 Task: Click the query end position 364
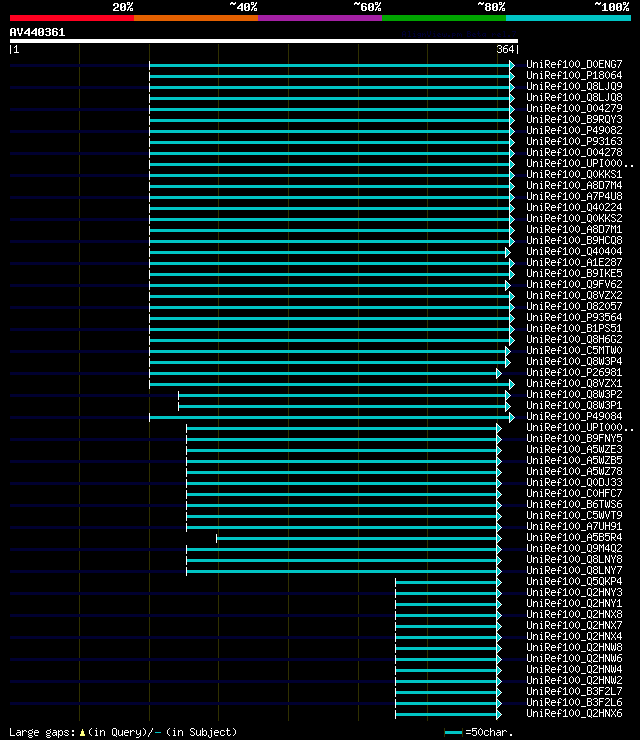(x=505, y=49)
